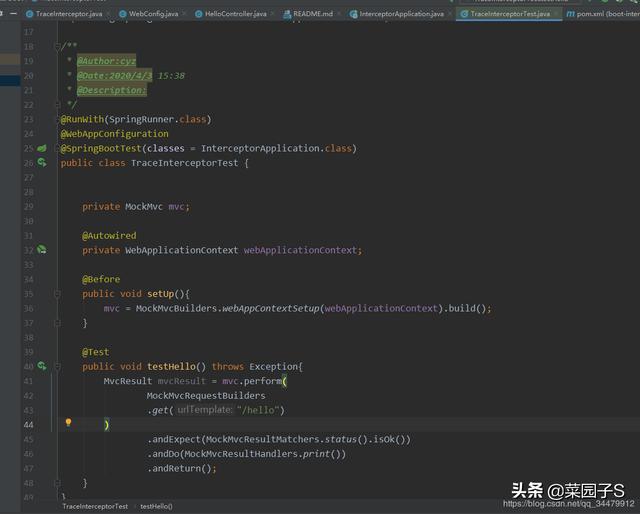
Task: Click WebApplicationContext type on line 32
Action: [182, 250]
